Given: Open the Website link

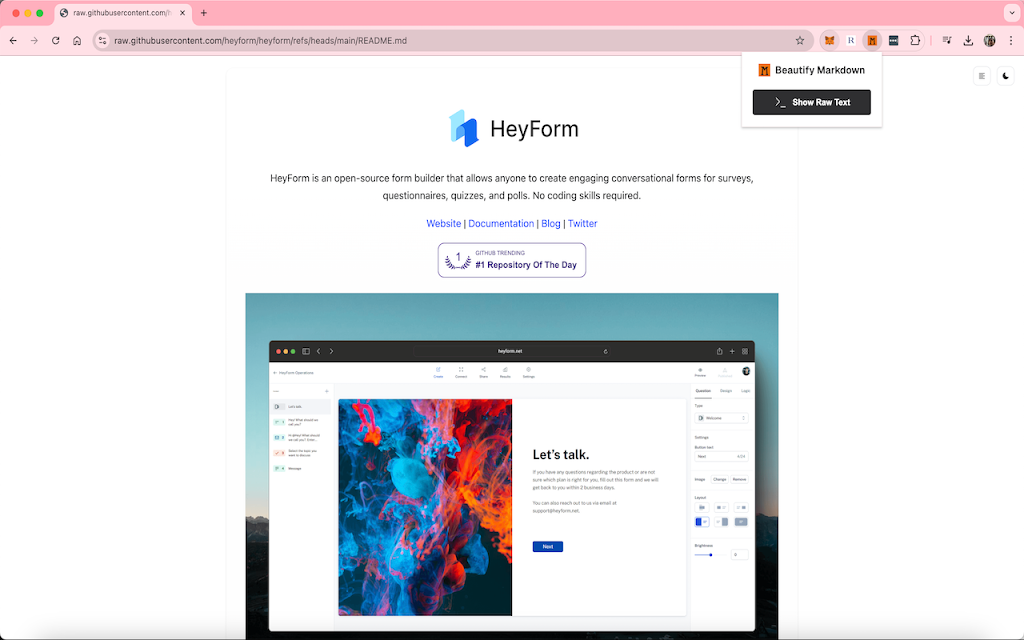Looking at the screenshot, I should 443,223.
